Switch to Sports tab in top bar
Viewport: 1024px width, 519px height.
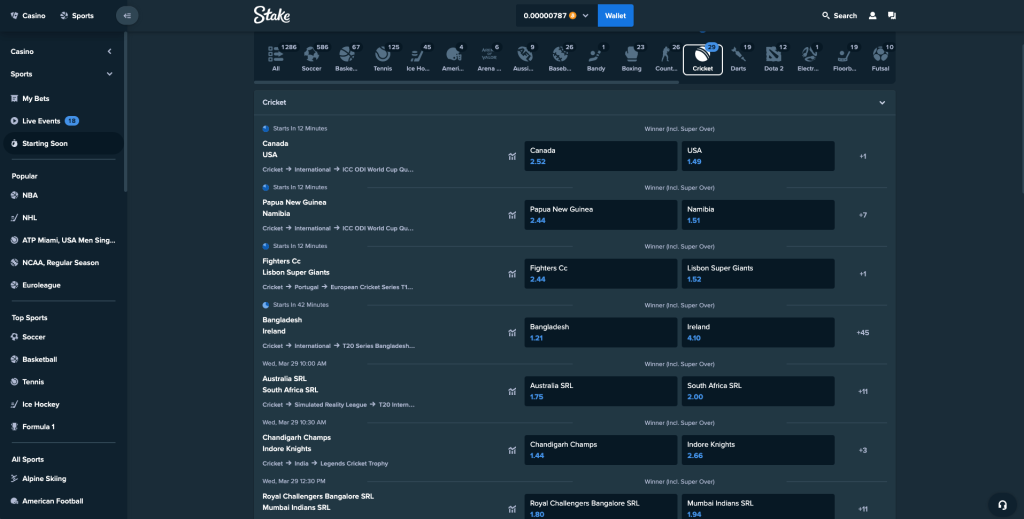point(77,16)
